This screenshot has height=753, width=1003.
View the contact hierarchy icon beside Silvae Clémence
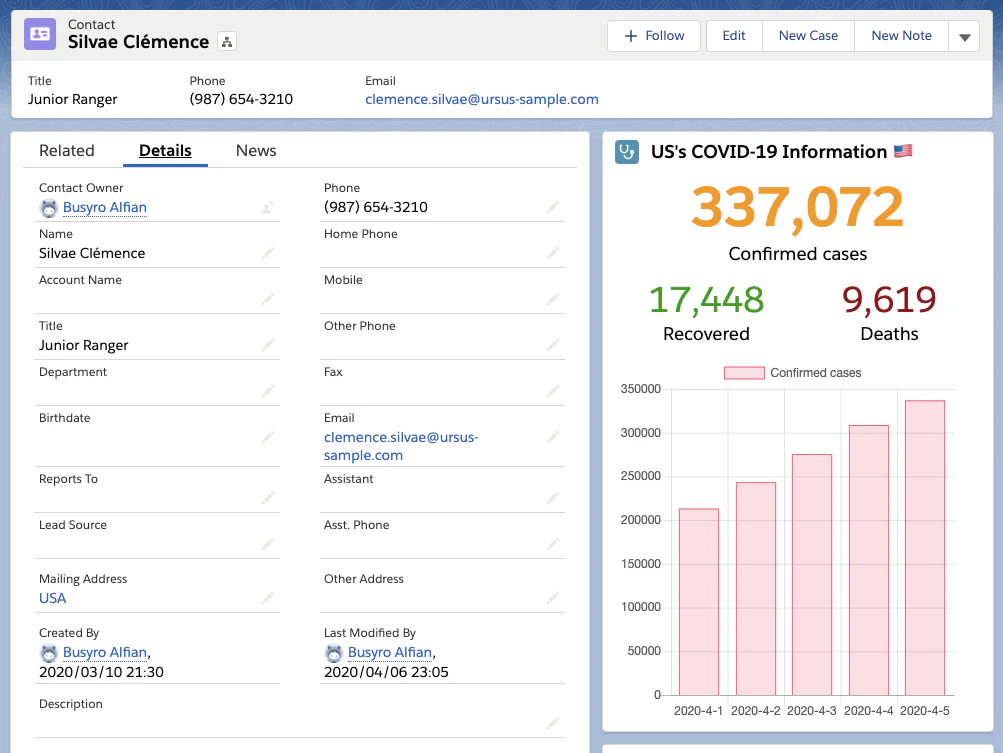(226, 42)
